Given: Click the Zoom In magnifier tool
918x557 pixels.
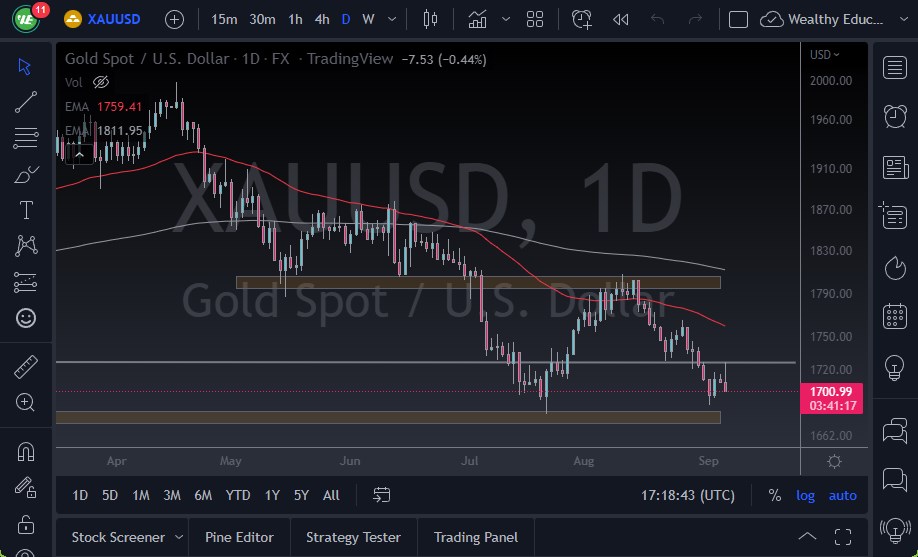Looking at the screenshot, I should 26,402.
